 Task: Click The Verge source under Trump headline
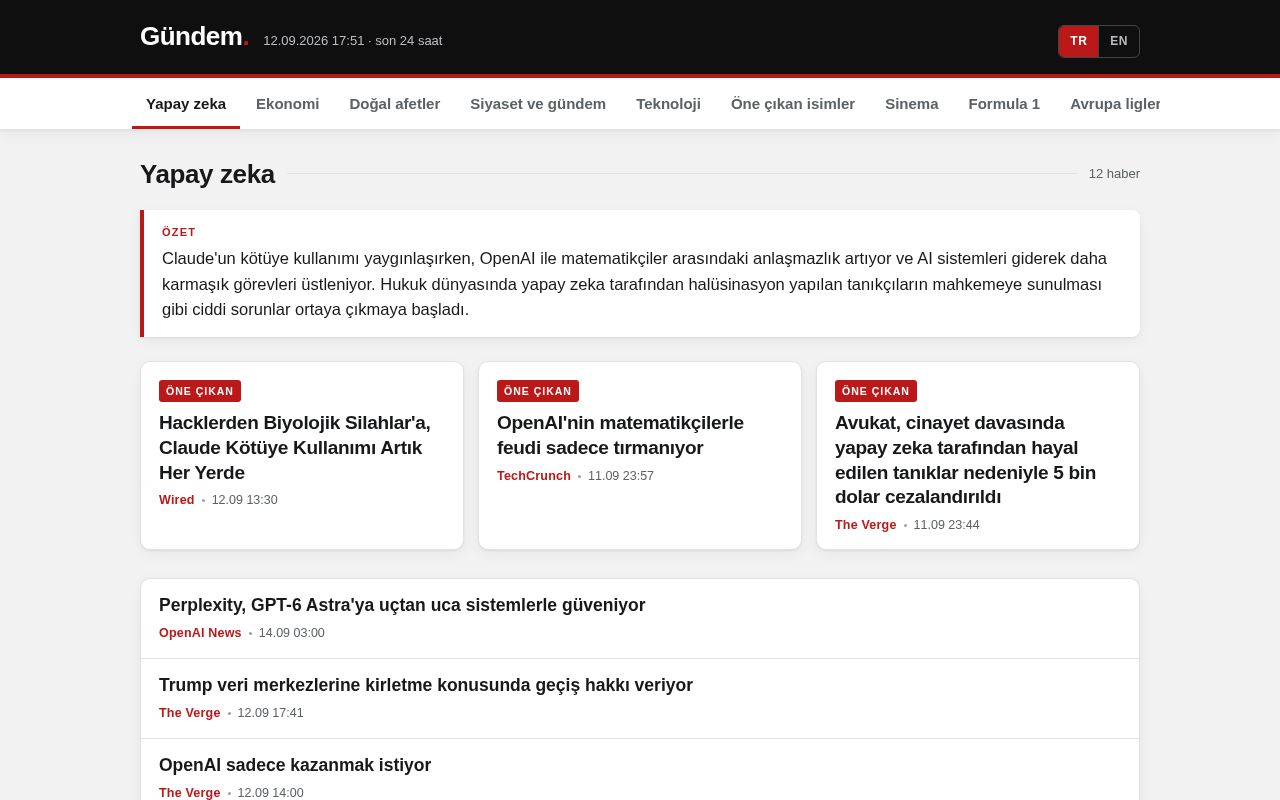[x=190, y=713]
